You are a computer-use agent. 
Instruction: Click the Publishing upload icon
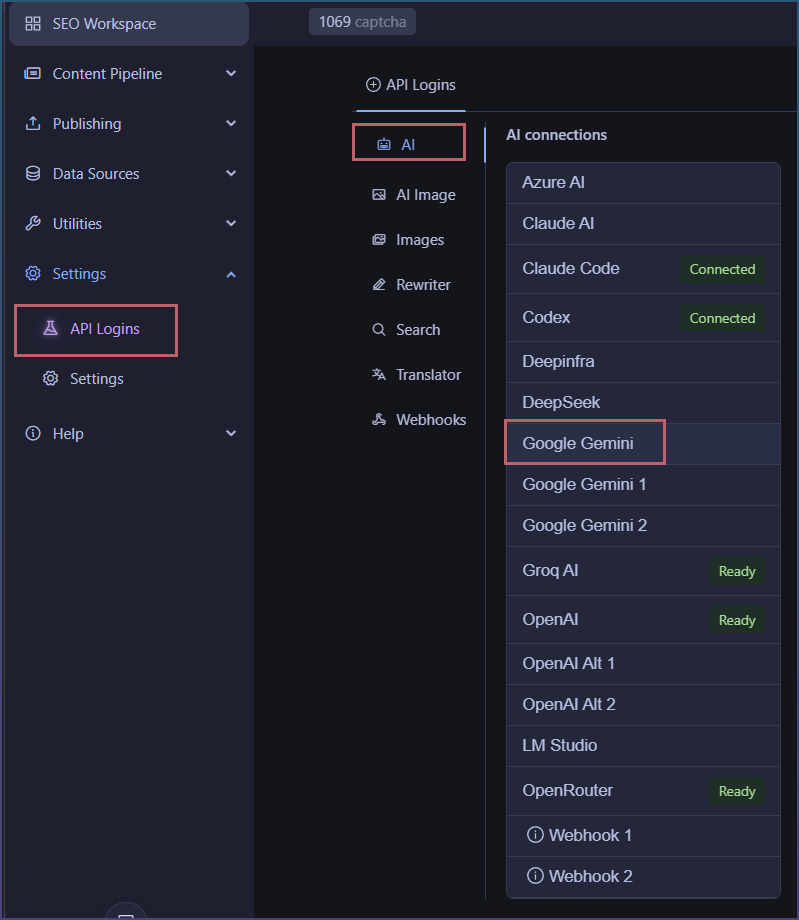33,123
